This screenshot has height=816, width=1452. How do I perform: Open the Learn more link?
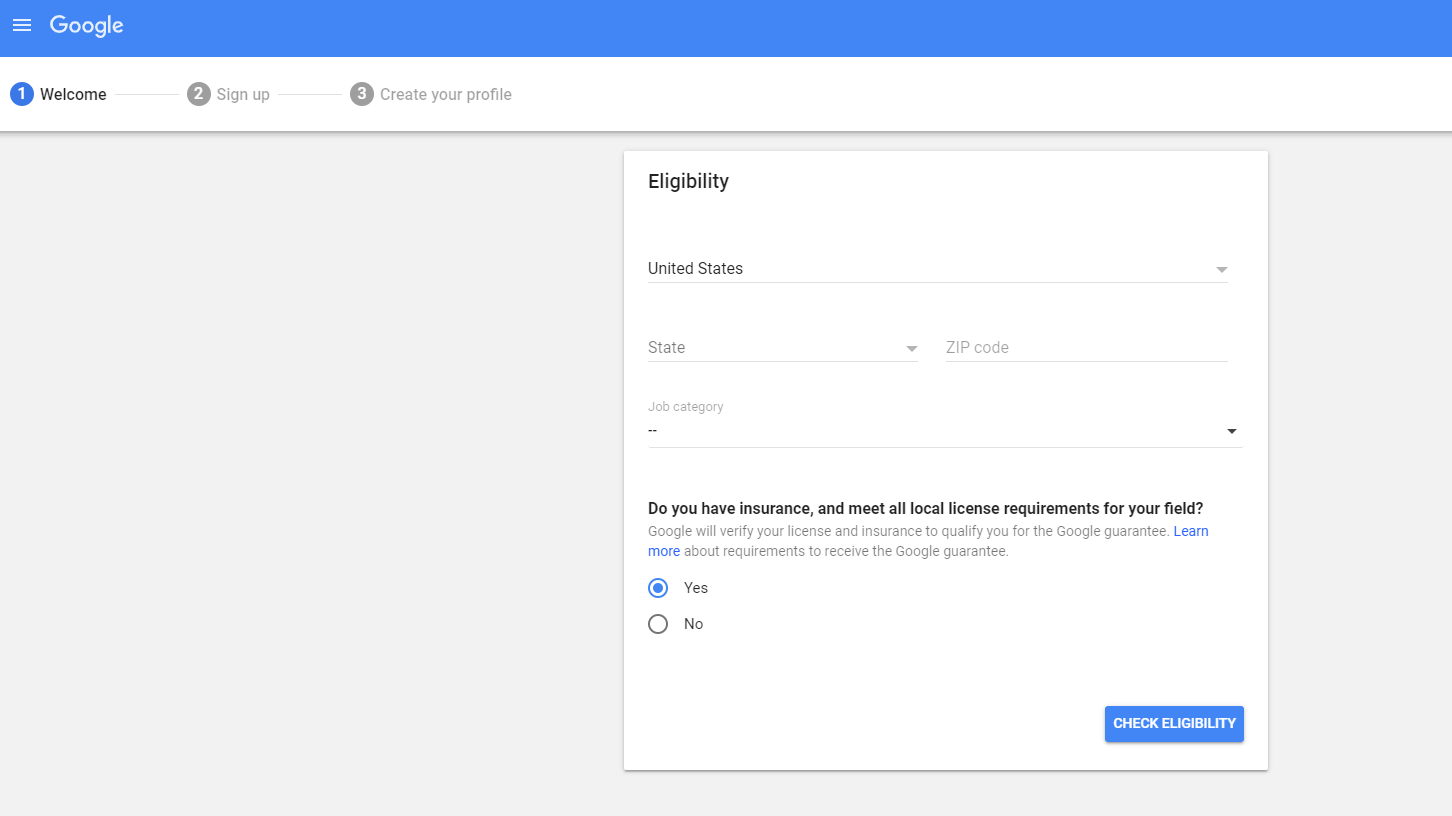pos(1191,531)
